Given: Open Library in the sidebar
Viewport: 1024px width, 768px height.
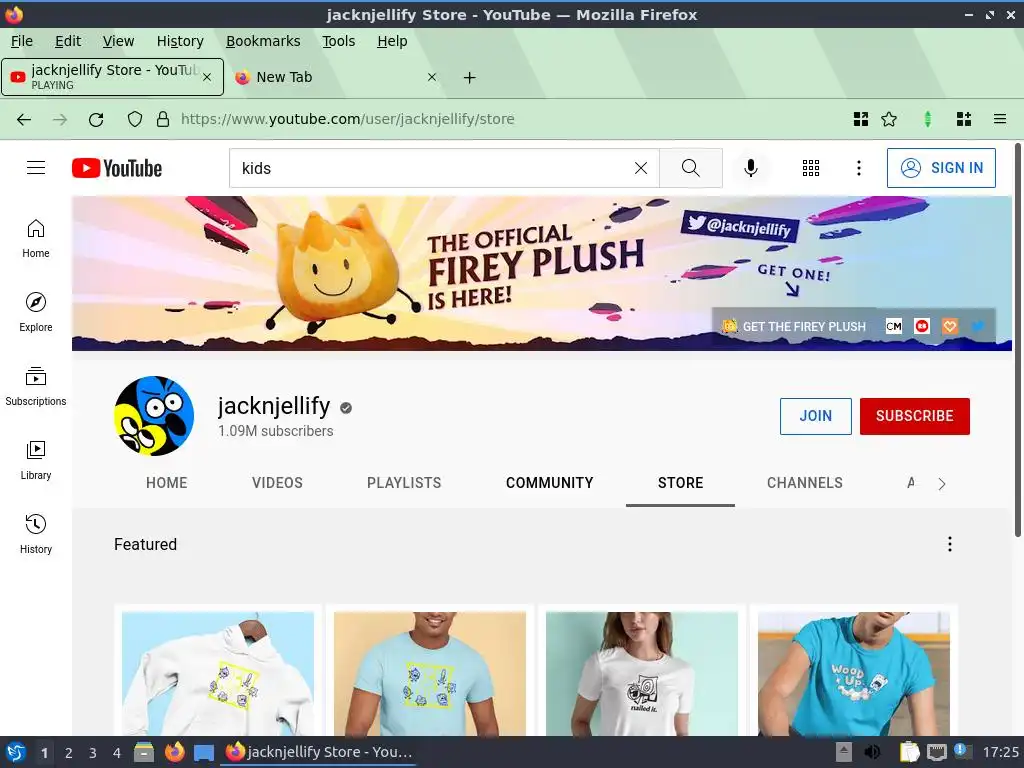Looking at the screenshot, I should tap(36, 460).
